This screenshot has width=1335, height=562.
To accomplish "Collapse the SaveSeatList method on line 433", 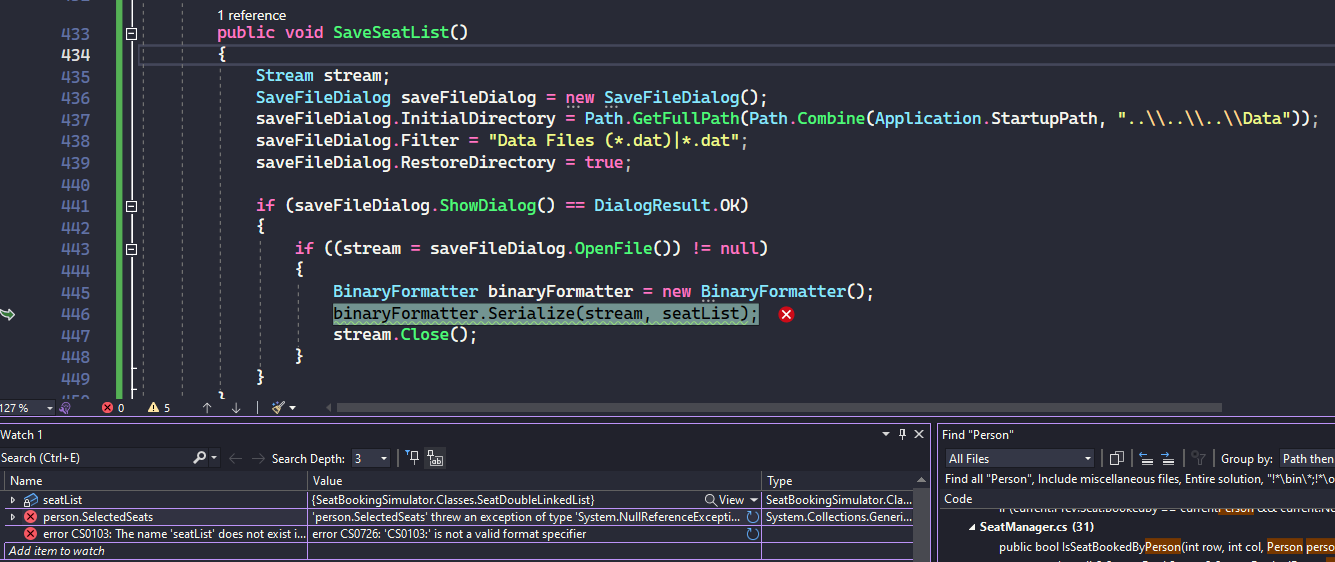I will click(130, 33).
